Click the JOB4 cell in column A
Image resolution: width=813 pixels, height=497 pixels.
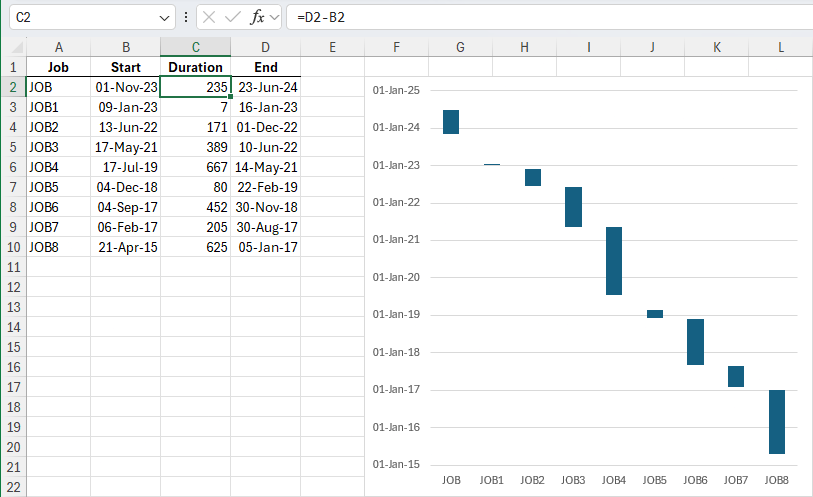[x=59, y=167]
